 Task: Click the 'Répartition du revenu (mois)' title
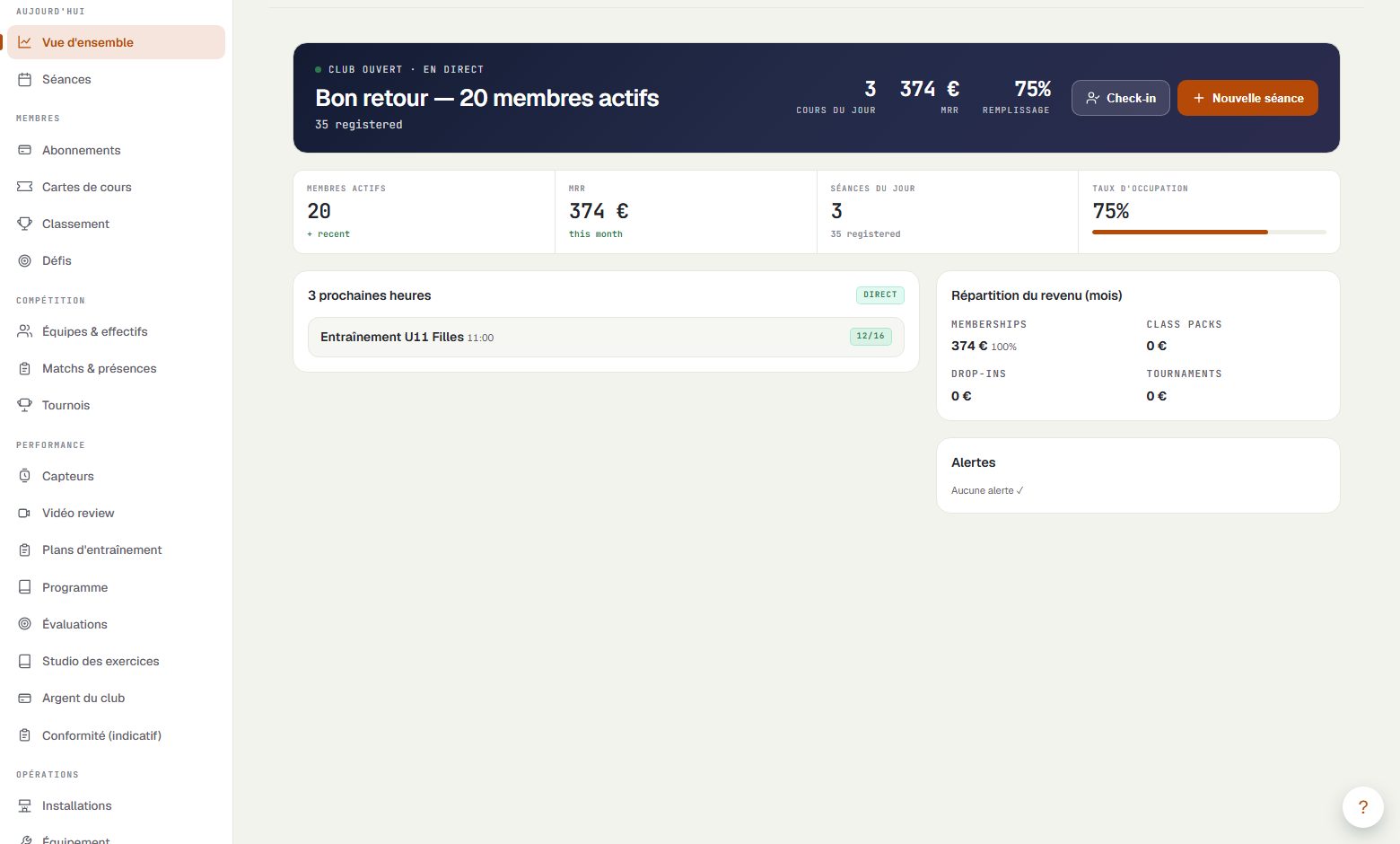click(x=1037, y=295)
